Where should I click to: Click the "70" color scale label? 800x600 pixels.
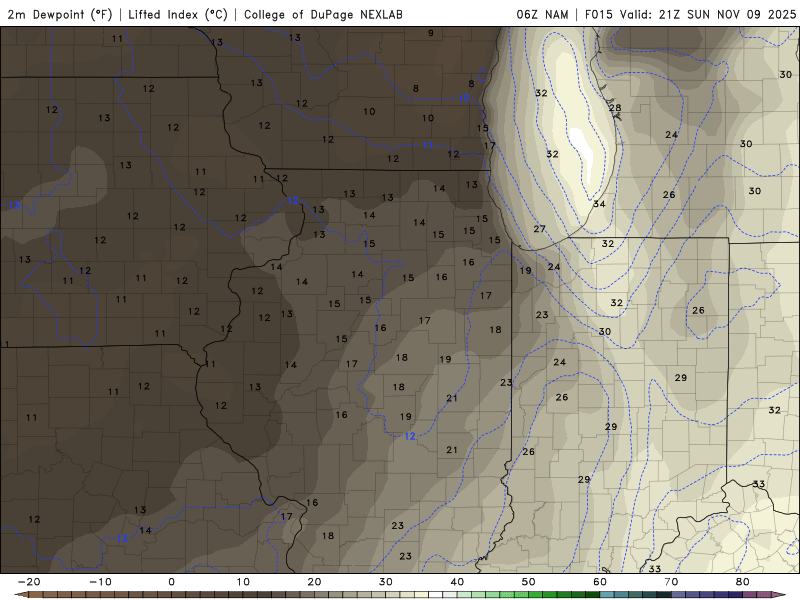pos(671,582)
